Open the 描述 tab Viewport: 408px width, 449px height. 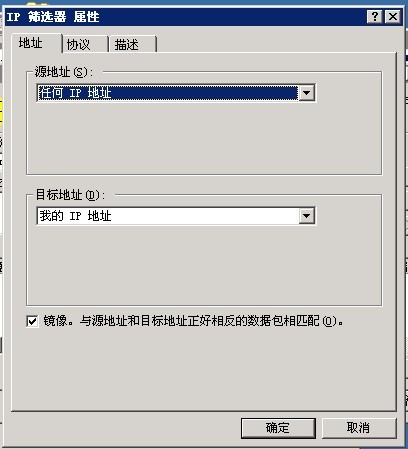[x=133, y=44]
